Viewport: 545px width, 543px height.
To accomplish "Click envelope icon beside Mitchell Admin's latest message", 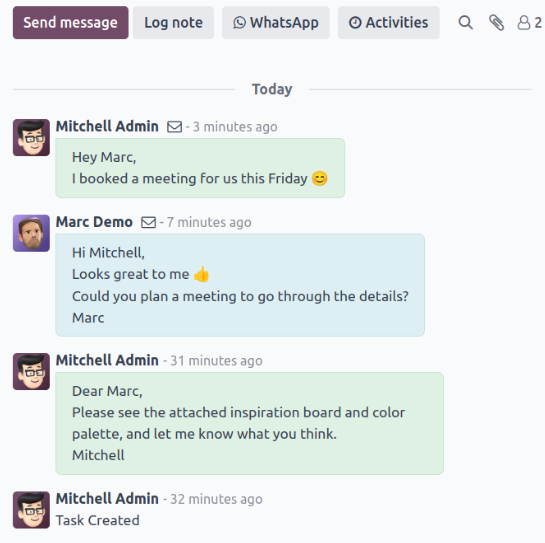I will (x=174, y=127).
